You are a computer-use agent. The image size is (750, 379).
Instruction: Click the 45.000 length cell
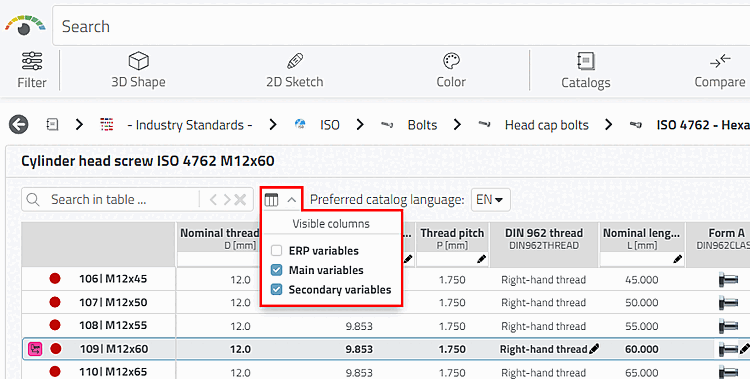[641, 279]
